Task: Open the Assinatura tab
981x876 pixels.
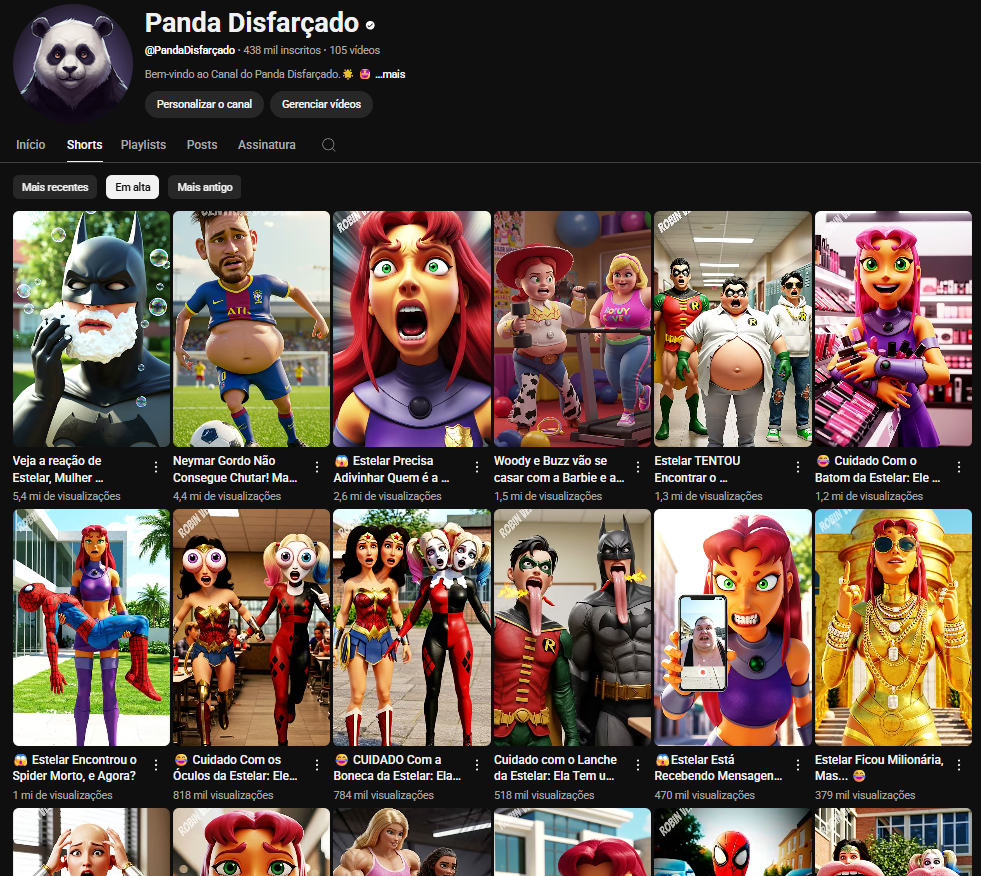Action: point(267,145)
